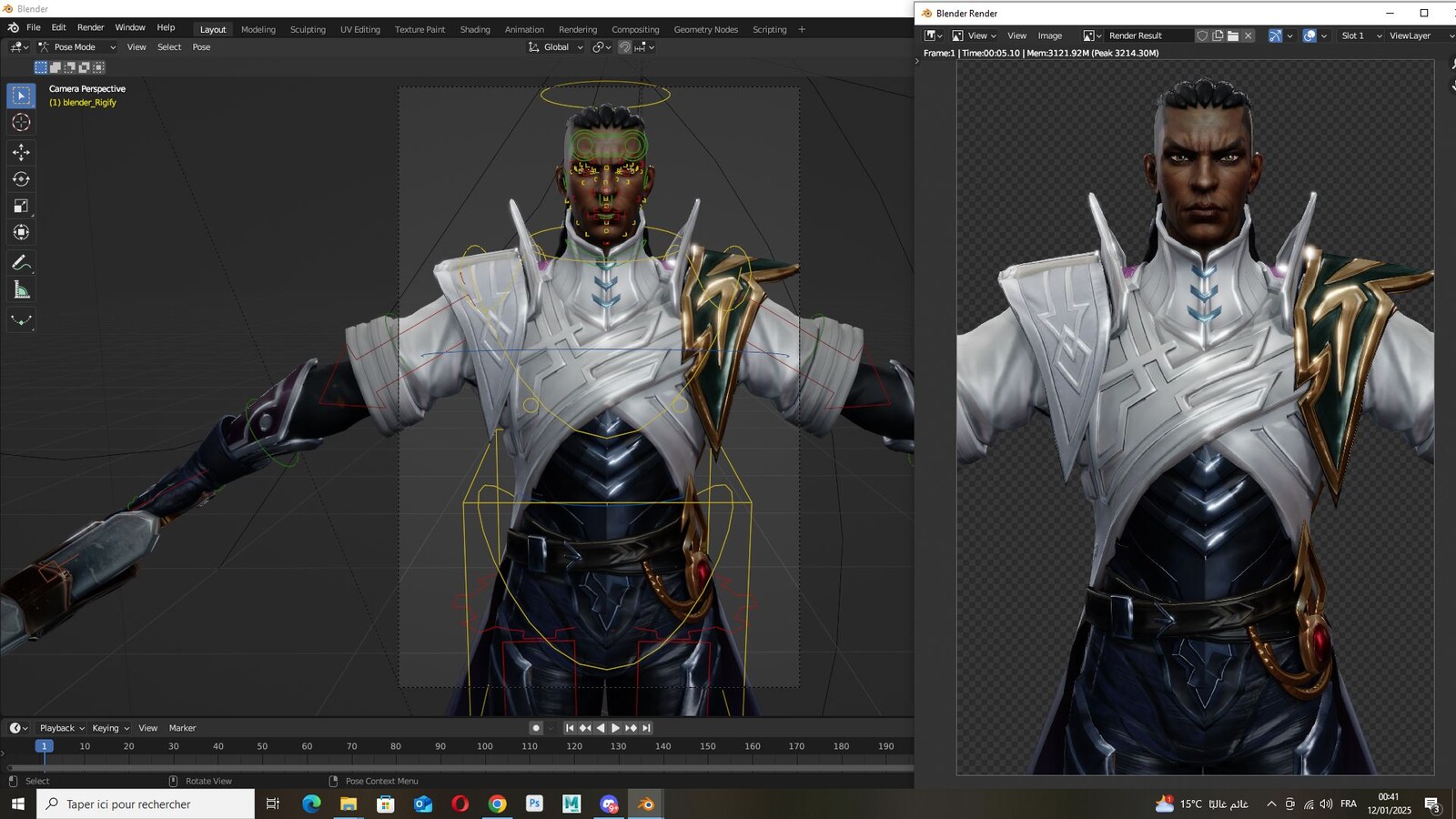Click Windows Start button
Screen dimensions: 1456x819
17,804
